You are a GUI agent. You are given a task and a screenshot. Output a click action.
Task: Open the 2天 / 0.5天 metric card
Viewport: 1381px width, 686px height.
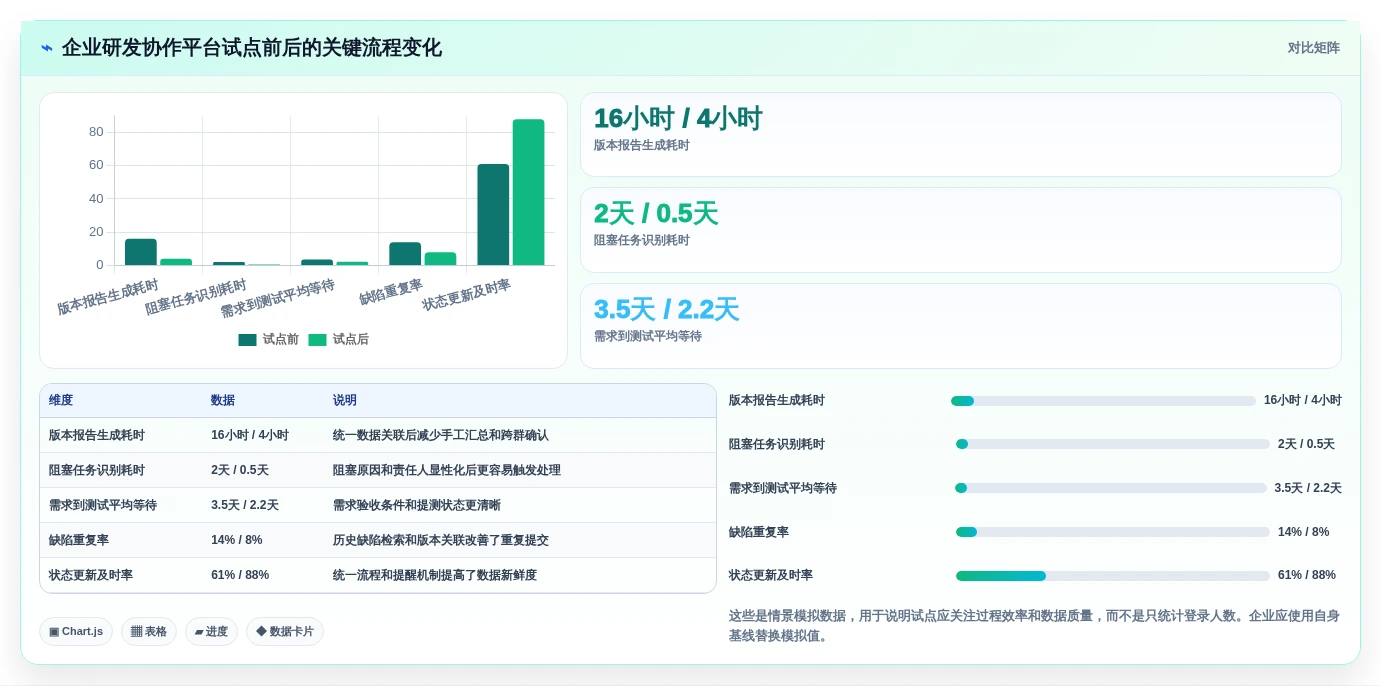click(961, 230)
